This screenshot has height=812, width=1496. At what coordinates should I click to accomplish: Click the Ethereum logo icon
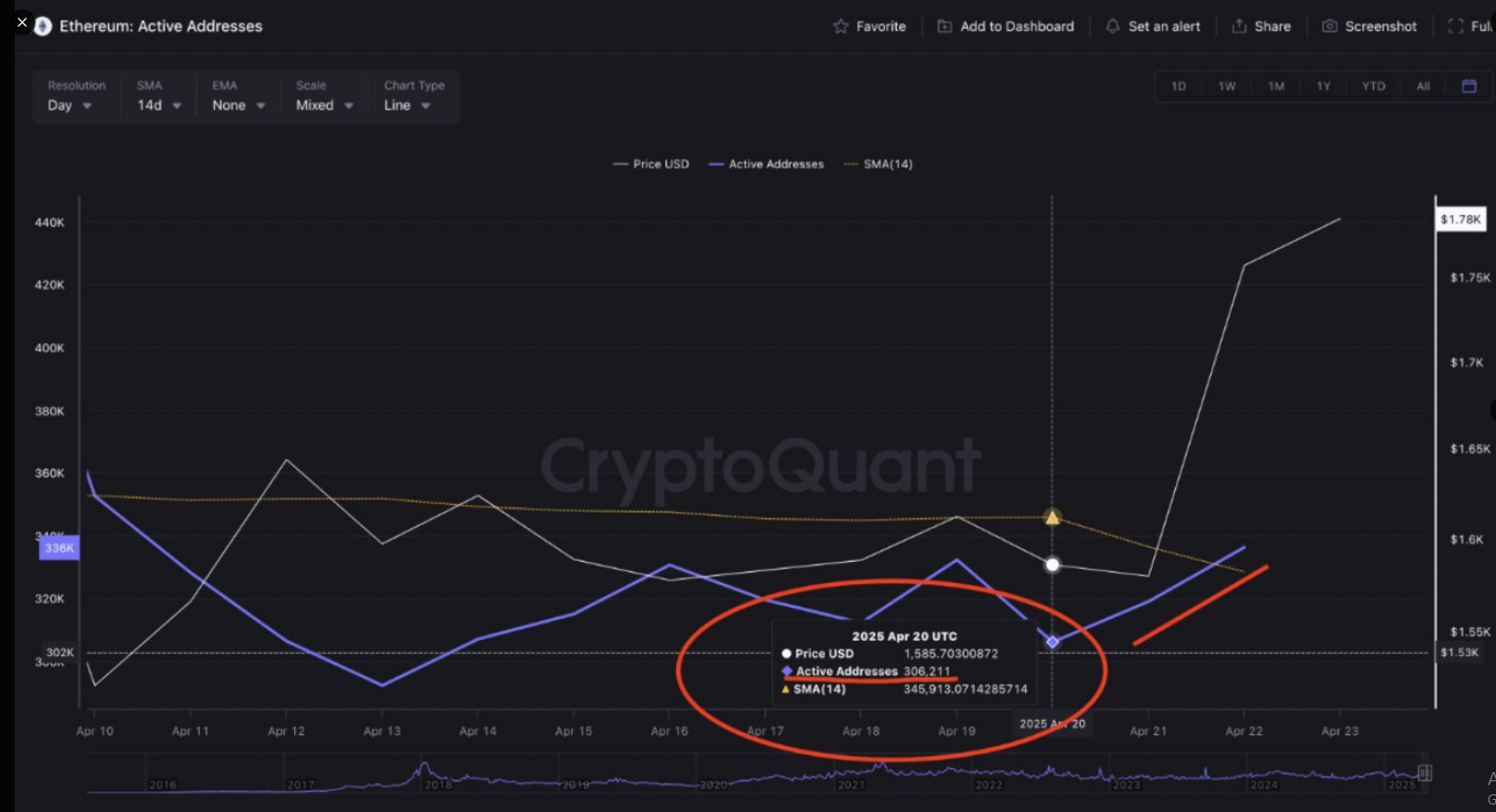pyautogui.click(x=43, y=26)
